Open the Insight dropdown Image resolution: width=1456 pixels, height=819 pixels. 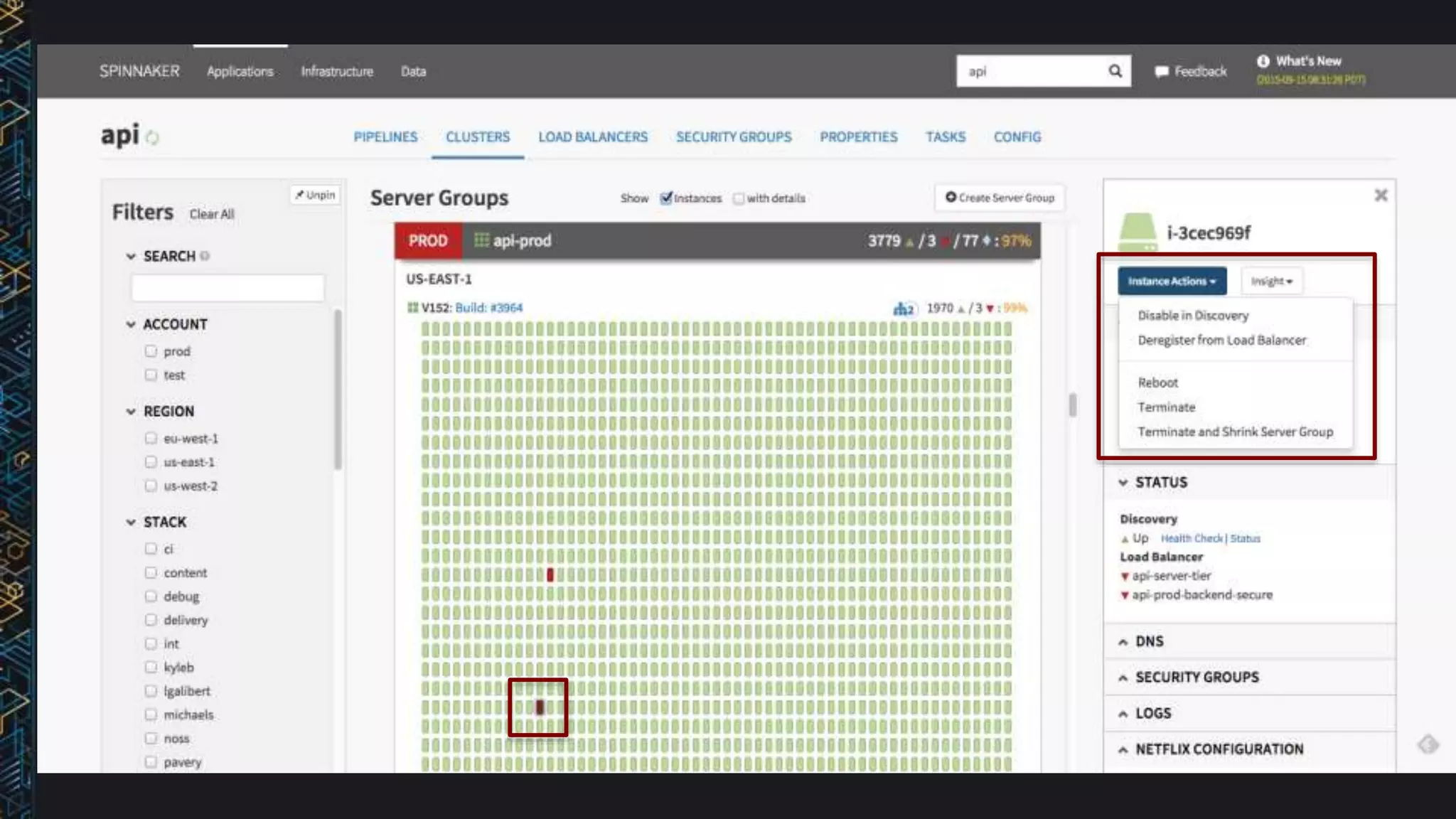1271,282
